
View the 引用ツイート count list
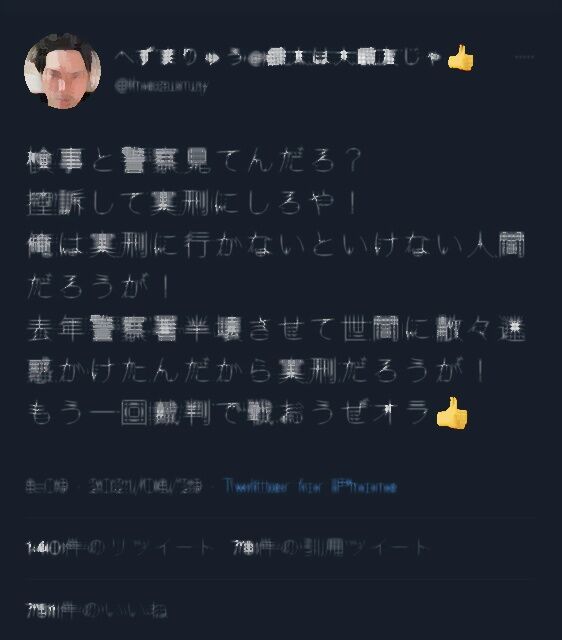(331, 547)
